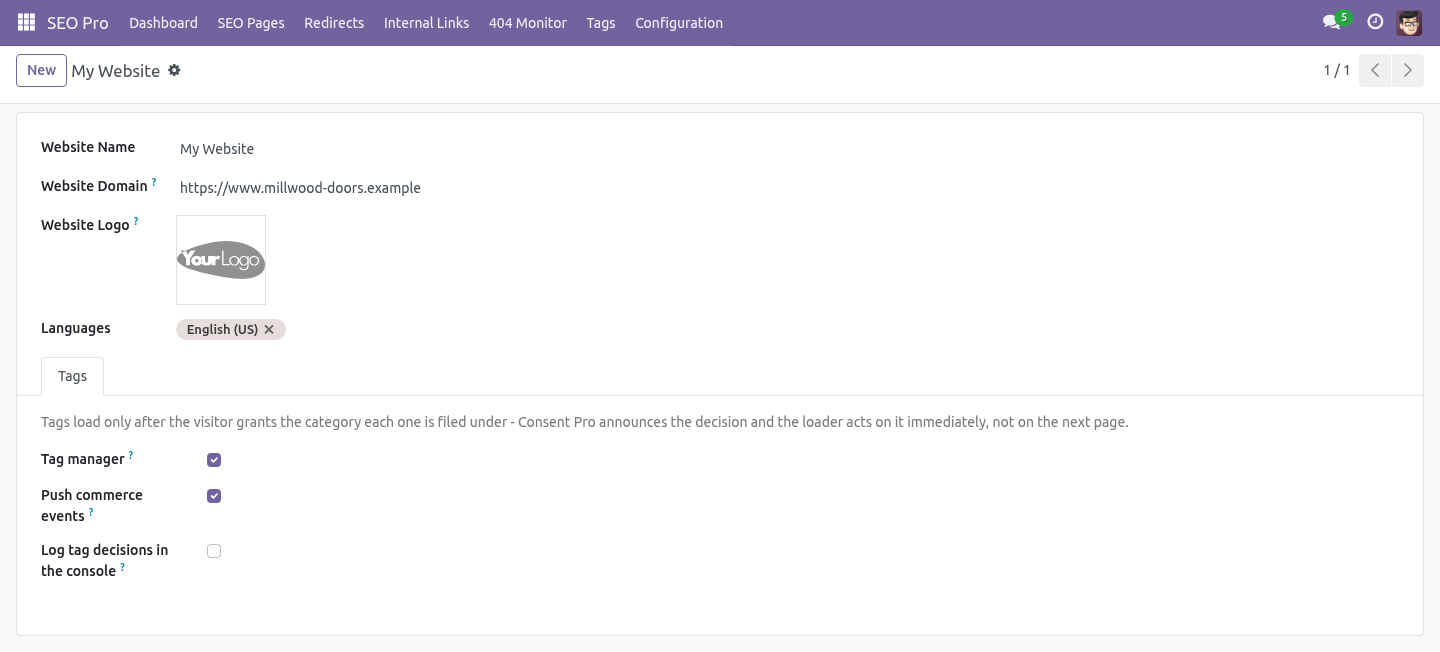Viewport: 1440px width, 652px height.
Task: Open the activities clock icon
Action: [1375, 22]
